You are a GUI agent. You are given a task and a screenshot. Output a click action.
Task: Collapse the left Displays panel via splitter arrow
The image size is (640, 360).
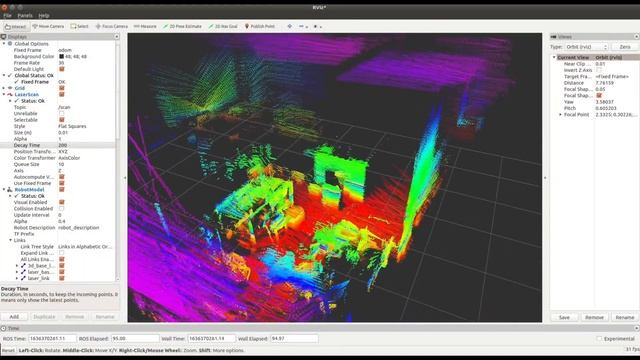pos(125,178)
